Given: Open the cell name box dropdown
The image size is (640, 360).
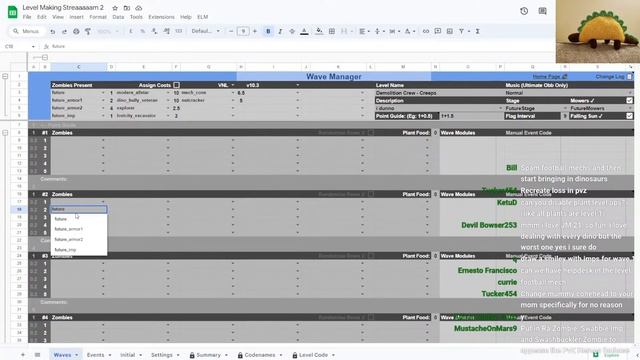Looking at the screenshot, I should [33, 47].
